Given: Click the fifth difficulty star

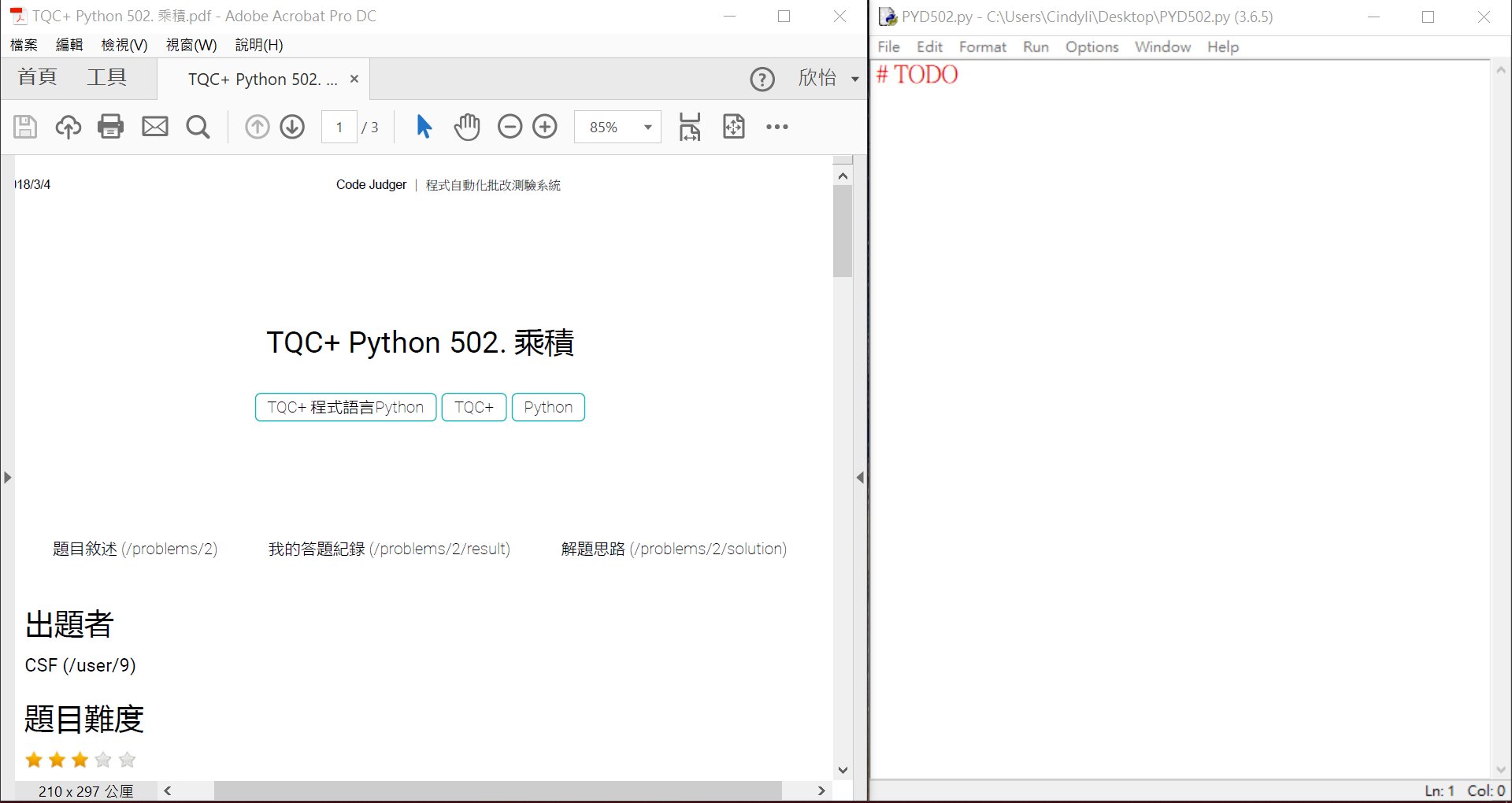Looking at the screenshot, I should (127, 760).
